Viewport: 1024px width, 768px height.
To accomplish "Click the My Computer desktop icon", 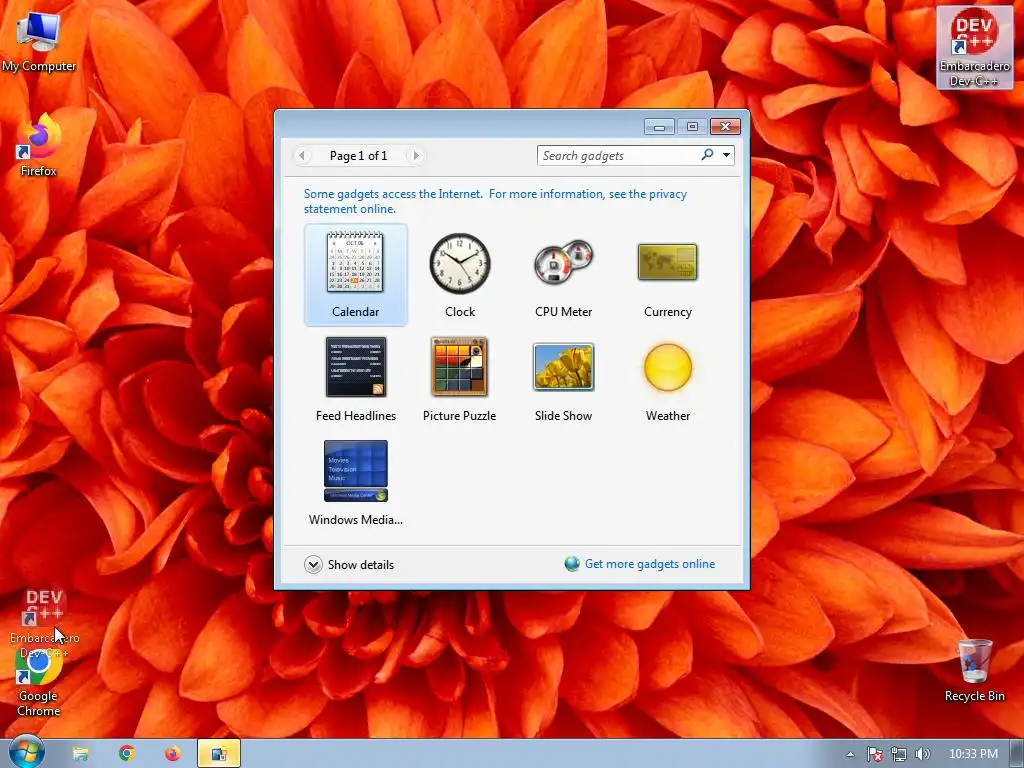I will 39,42.
